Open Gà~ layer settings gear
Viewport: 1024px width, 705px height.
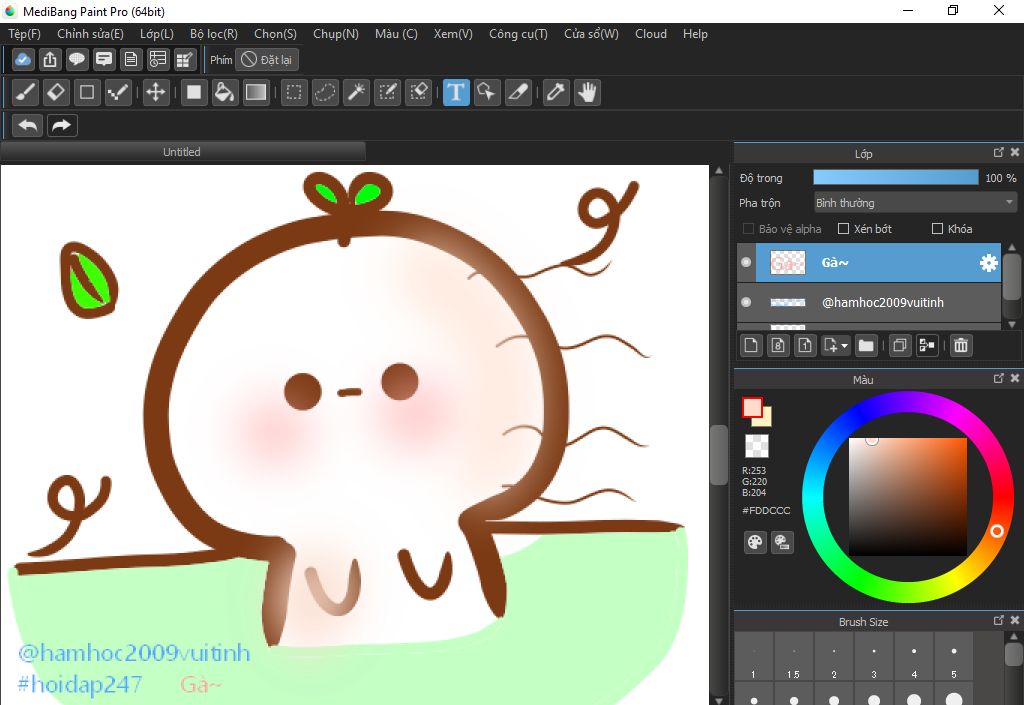click(x=989, y=262)
